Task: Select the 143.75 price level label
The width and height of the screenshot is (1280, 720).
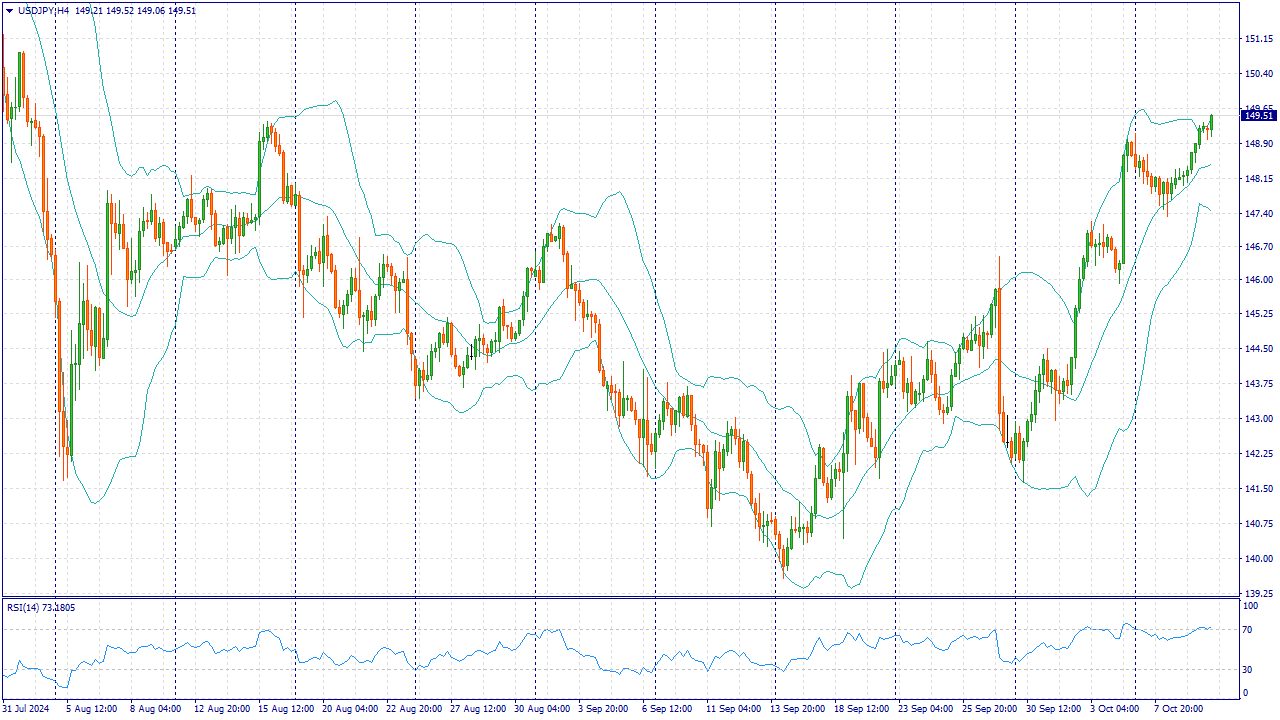Action: [1258, 384]
